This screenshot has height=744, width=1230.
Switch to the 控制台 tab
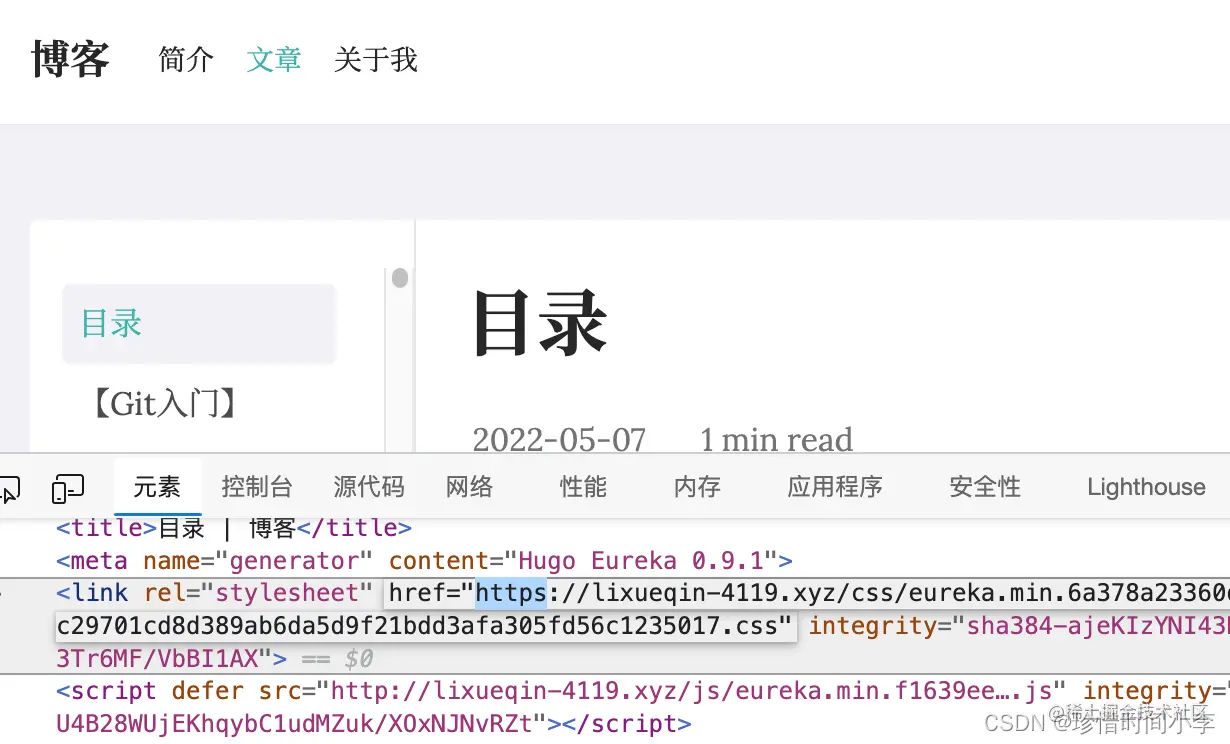257,487
